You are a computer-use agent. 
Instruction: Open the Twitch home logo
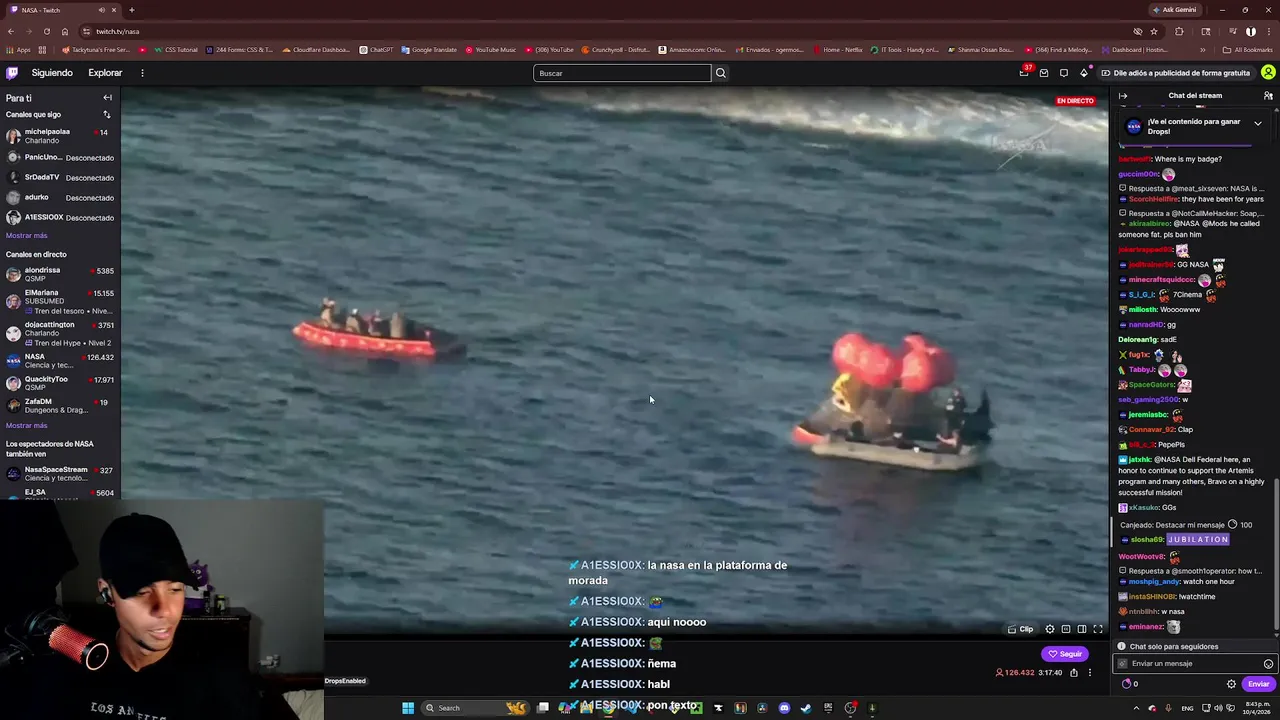pos(12,73)
